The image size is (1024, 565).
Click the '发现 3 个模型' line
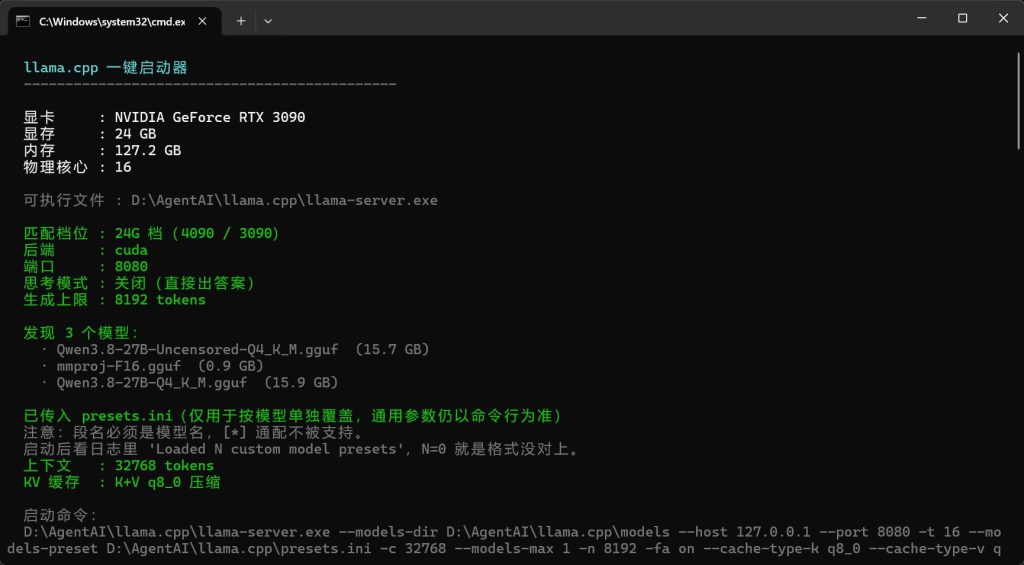tap(82, 333)
